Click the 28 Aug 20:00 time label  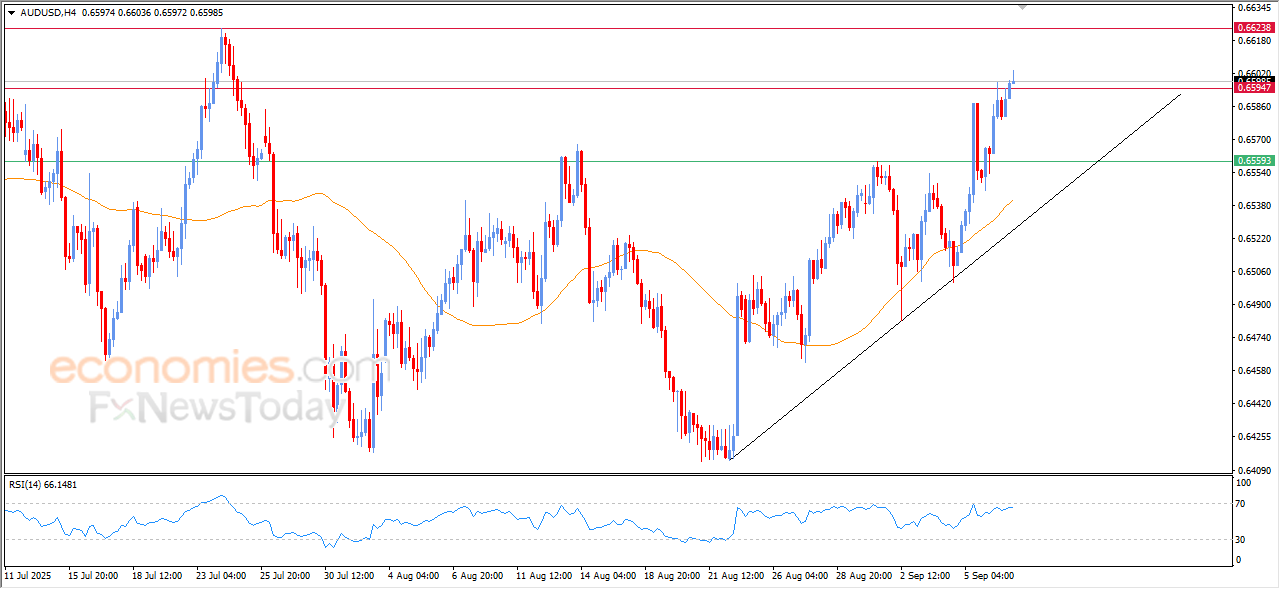click(863, 576)
